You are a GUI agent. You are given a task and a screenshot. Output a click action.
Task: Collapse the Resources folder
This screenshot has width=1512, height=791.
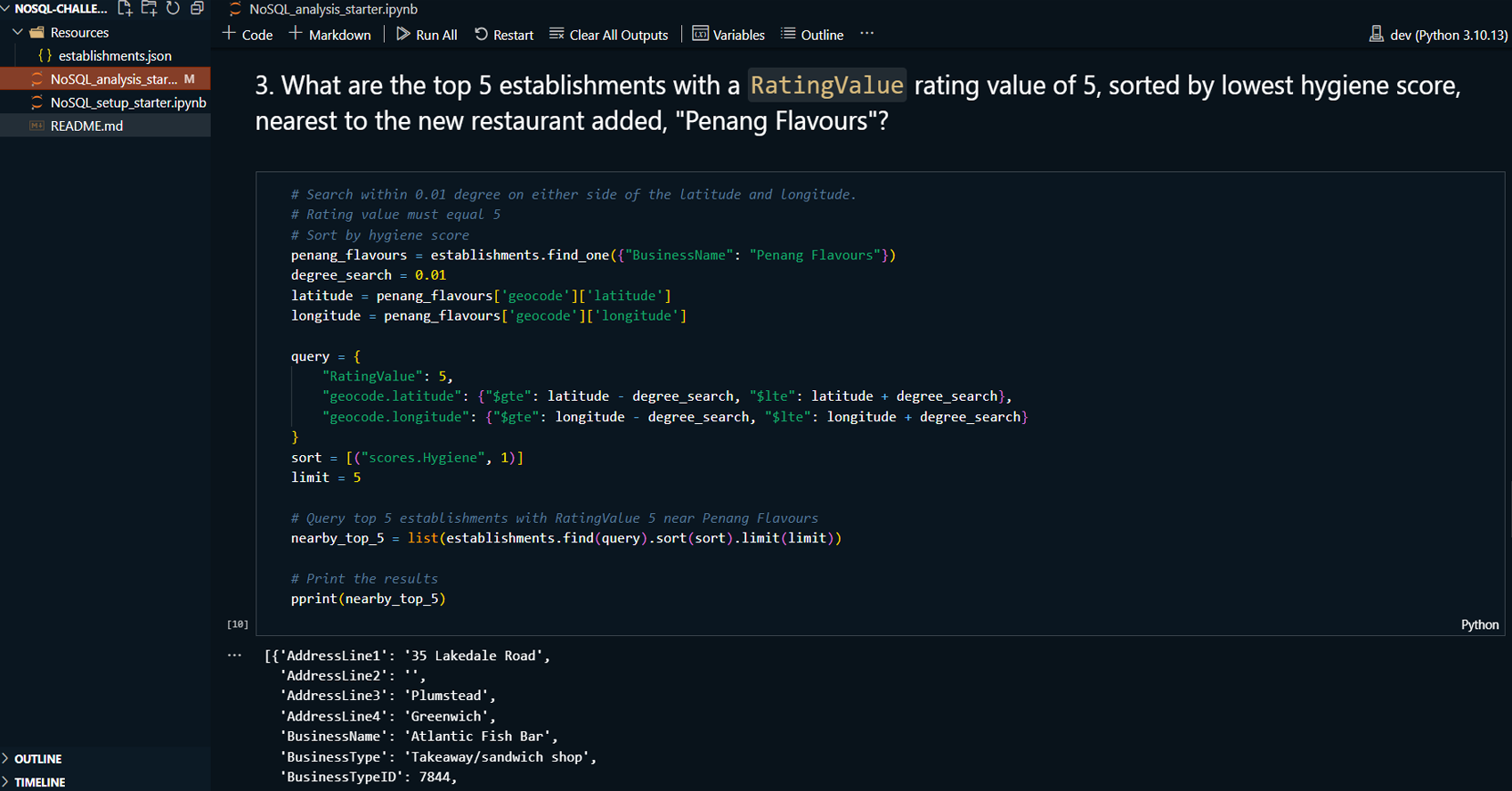18,32
